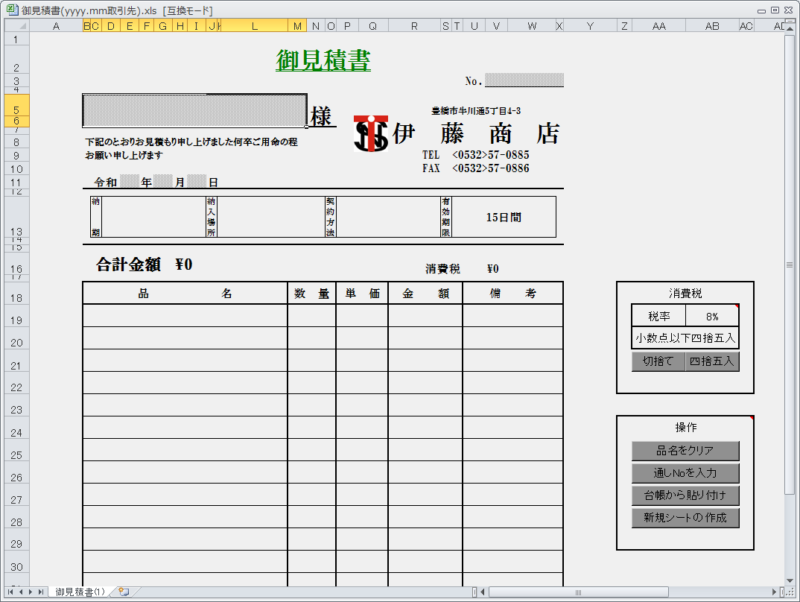The image size is (800, 602).
Task: Click the 御見積書 title text
Action: pos(323,60)
